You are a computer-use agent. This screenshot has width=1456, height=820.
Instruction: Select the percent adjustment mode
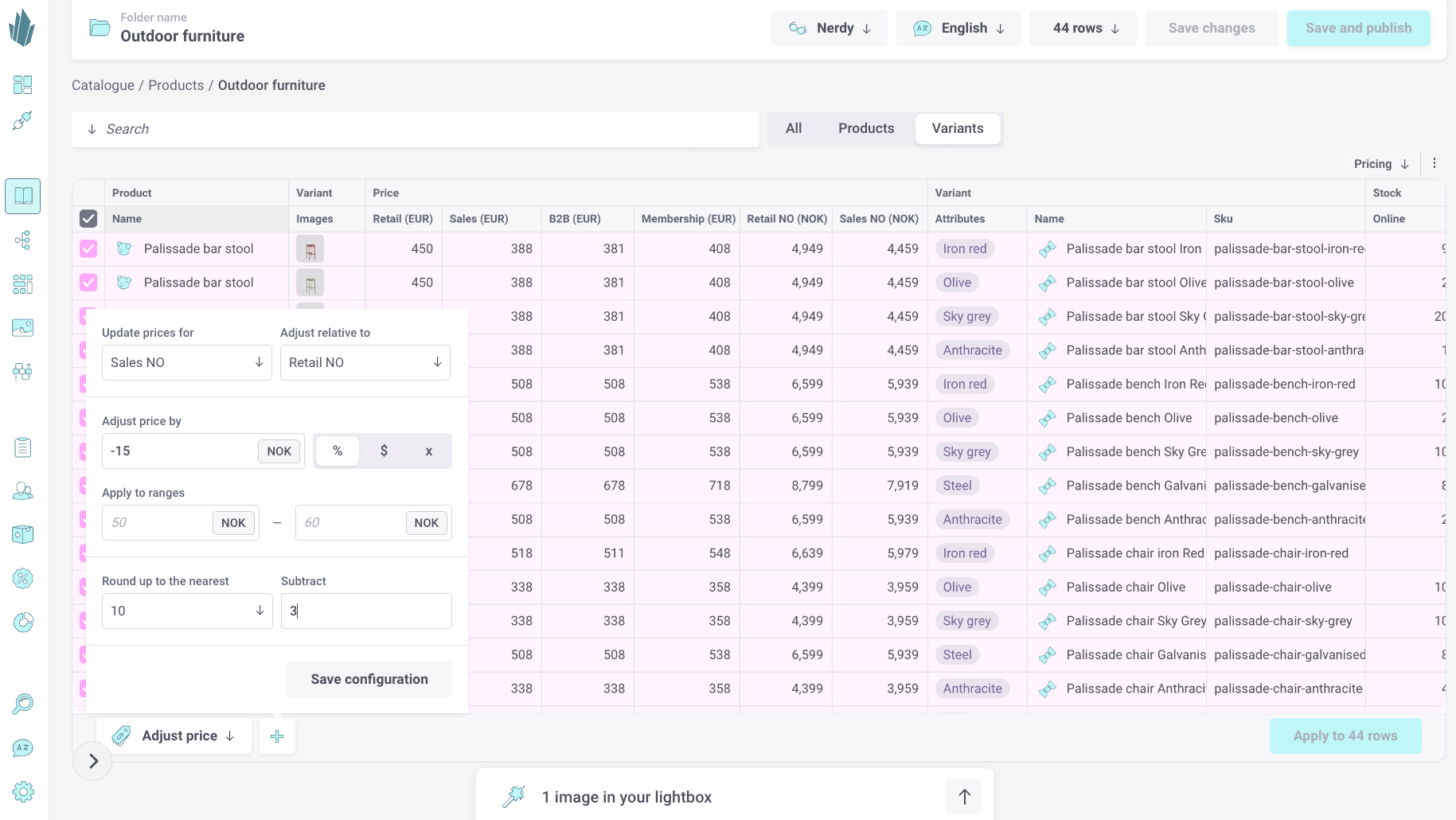pyautogui.click(x=338, y=451)
